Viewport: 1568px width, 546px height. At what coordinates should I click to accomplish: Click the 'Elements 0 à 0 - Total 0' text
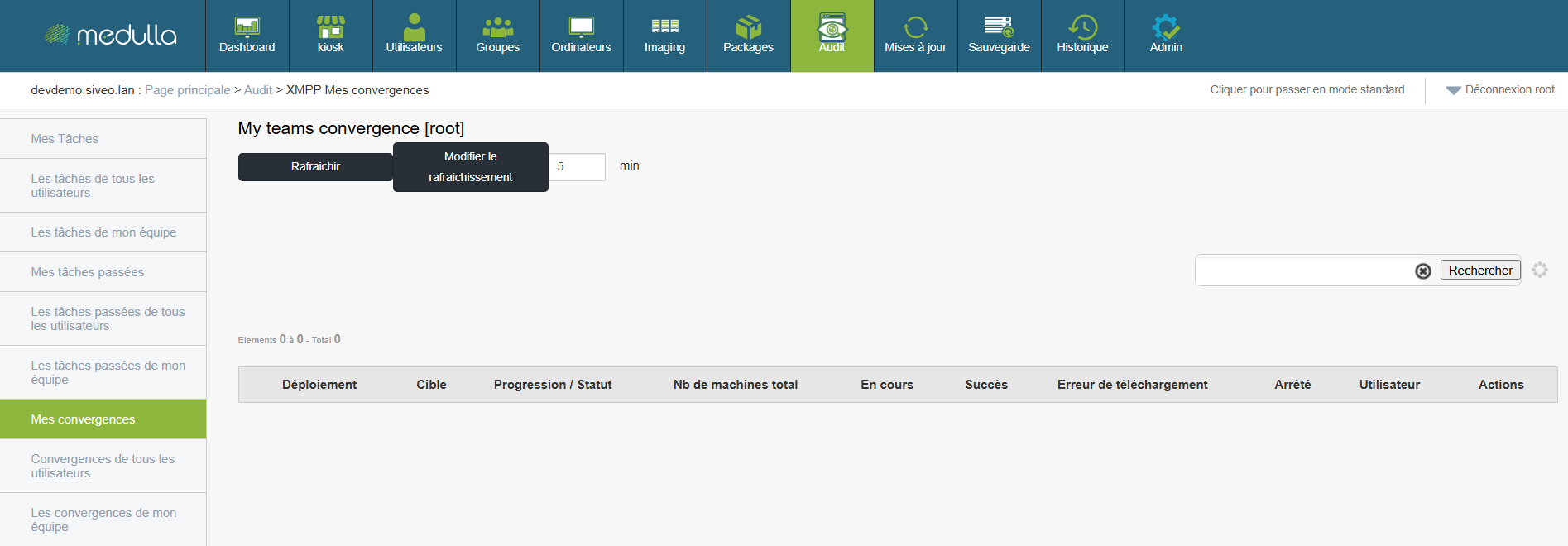(x=289, y=339)
